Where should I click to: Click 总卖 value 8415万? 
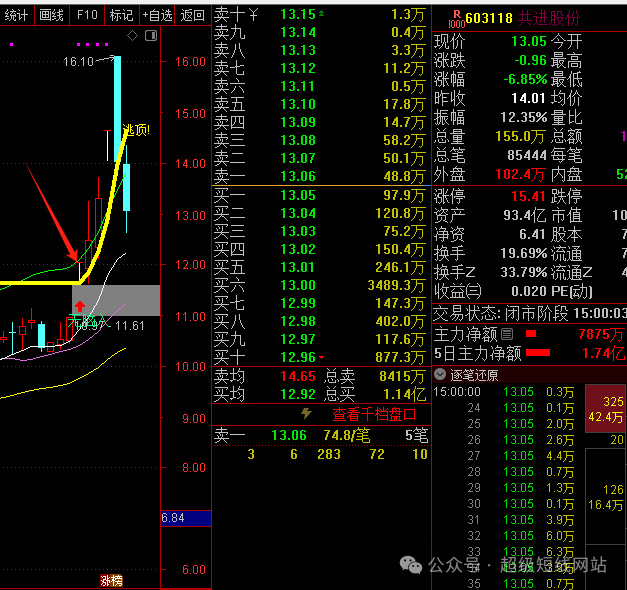pos(401,376)
